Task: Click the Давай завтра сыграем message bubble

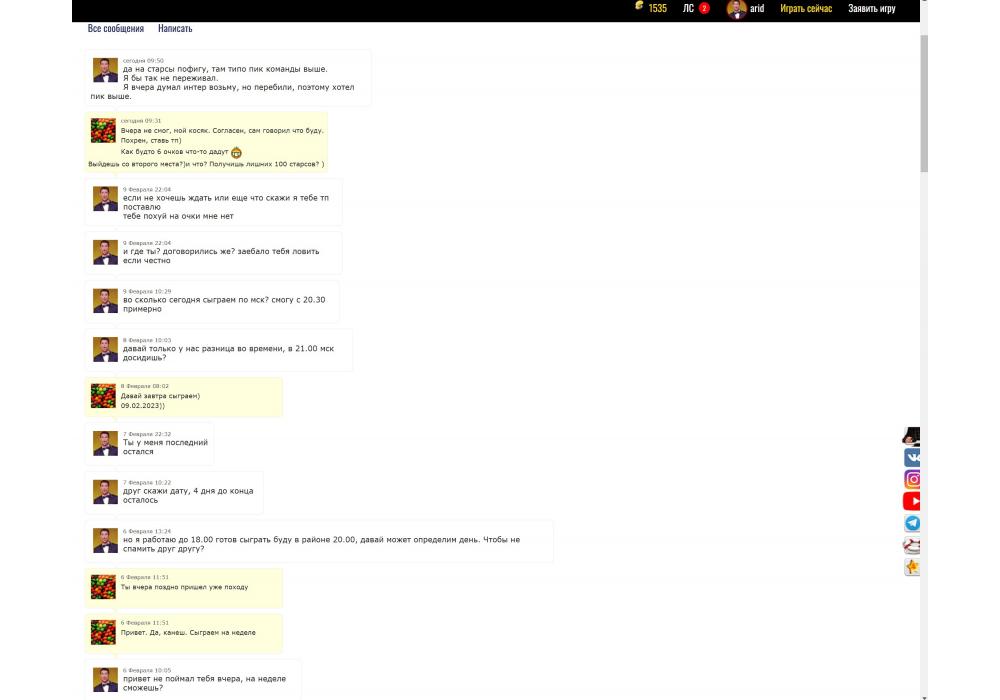Action: point(183,397)
